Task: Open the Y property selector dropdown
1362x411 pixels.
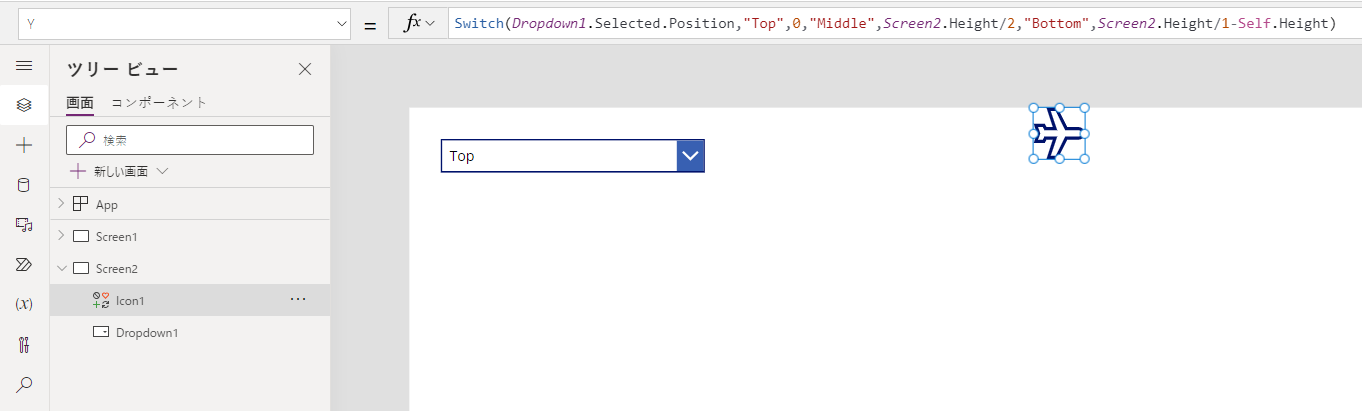Action: pyautogui.click(x=184, y=24)
